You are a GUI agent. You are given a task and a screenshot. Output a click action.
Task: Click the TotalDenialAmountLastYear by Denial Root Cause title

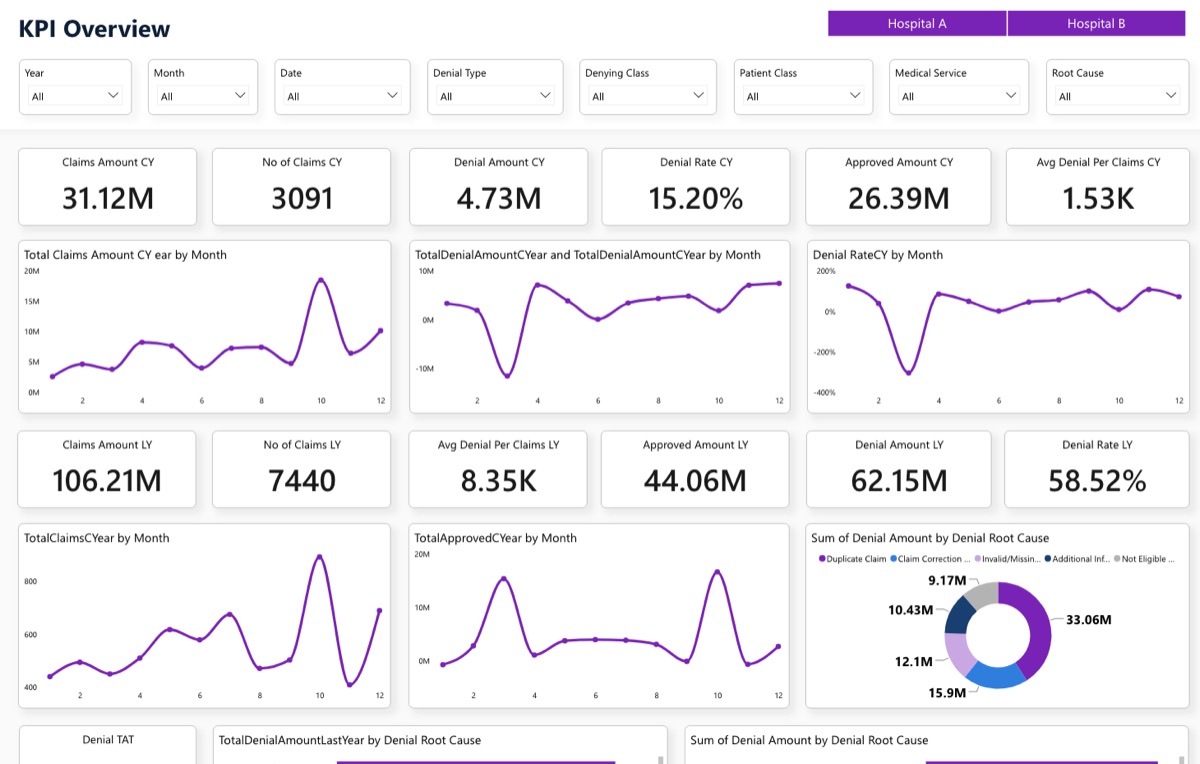(x=350, y=741)
